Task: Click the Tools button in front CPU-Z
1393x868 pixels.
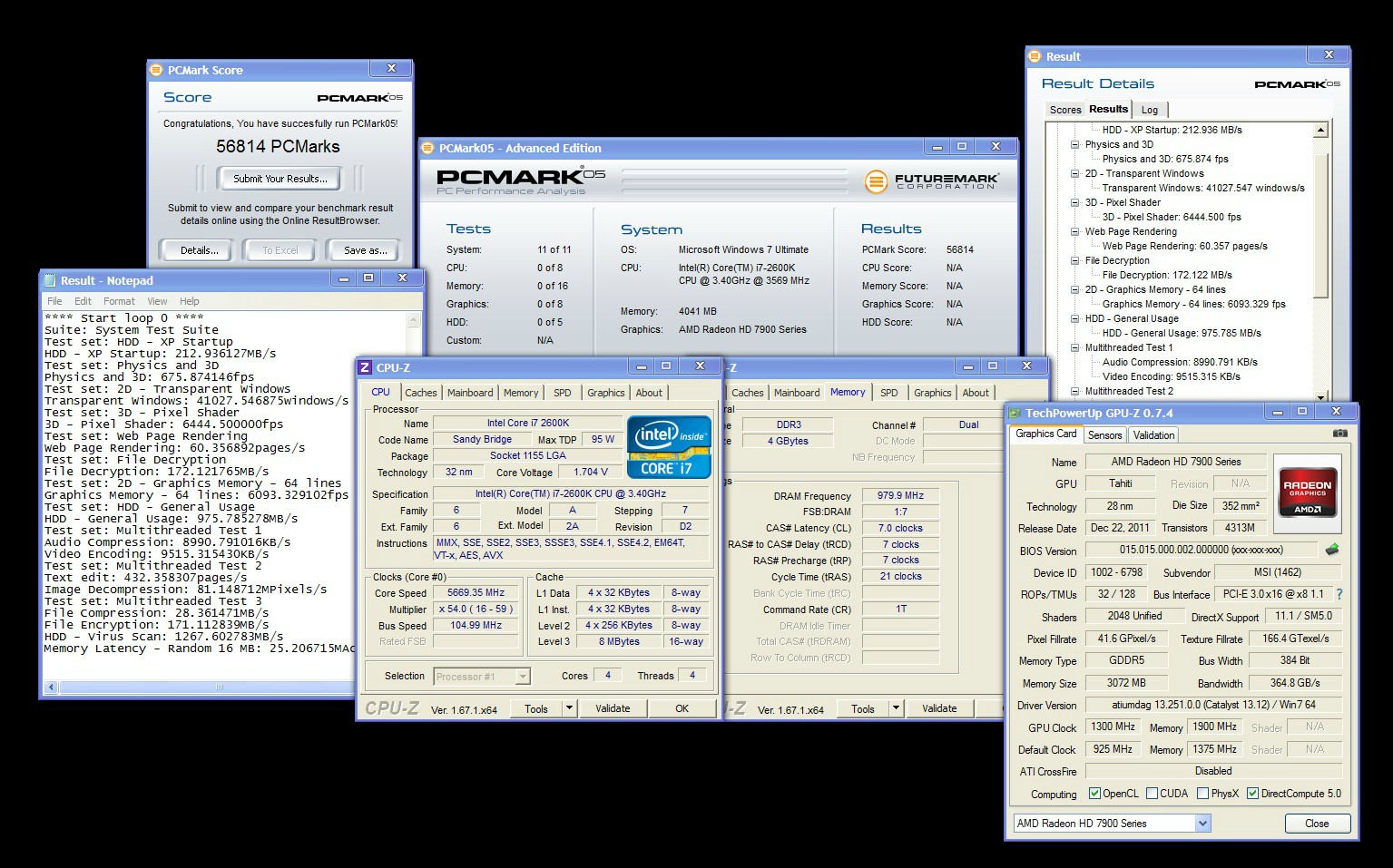Action: tap(536, 708)
